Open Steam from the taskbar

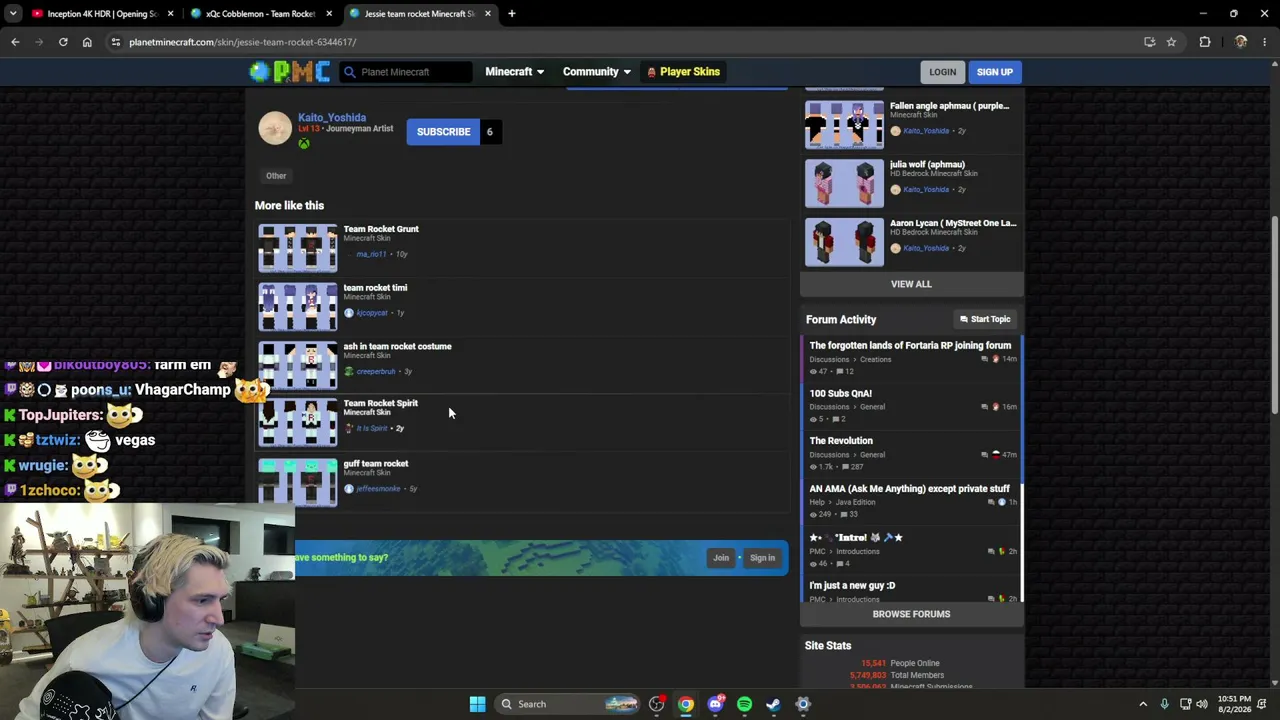click(x=773, y=704)
